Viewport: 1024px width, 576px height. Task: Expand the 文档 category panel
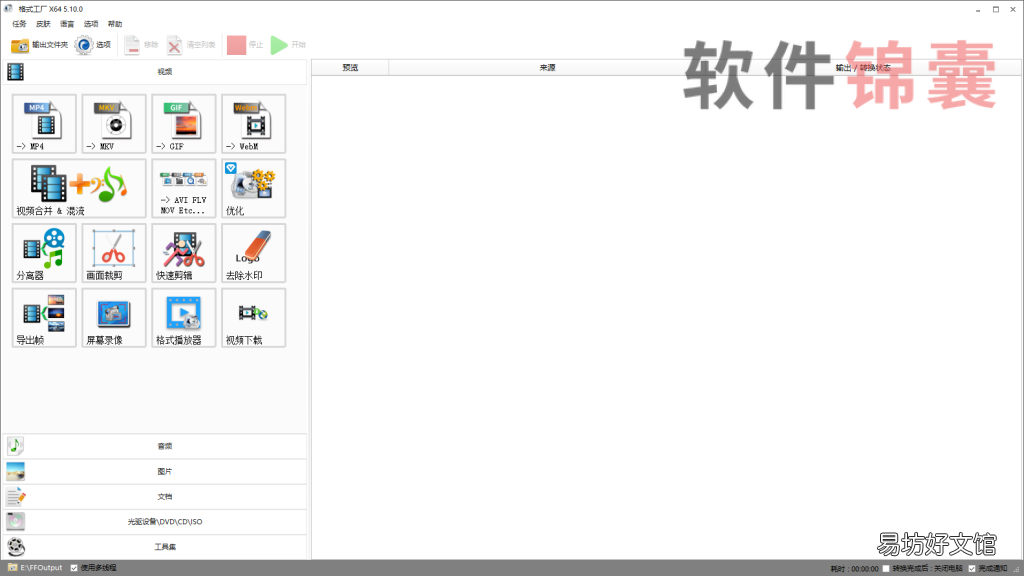pos(155,496)
